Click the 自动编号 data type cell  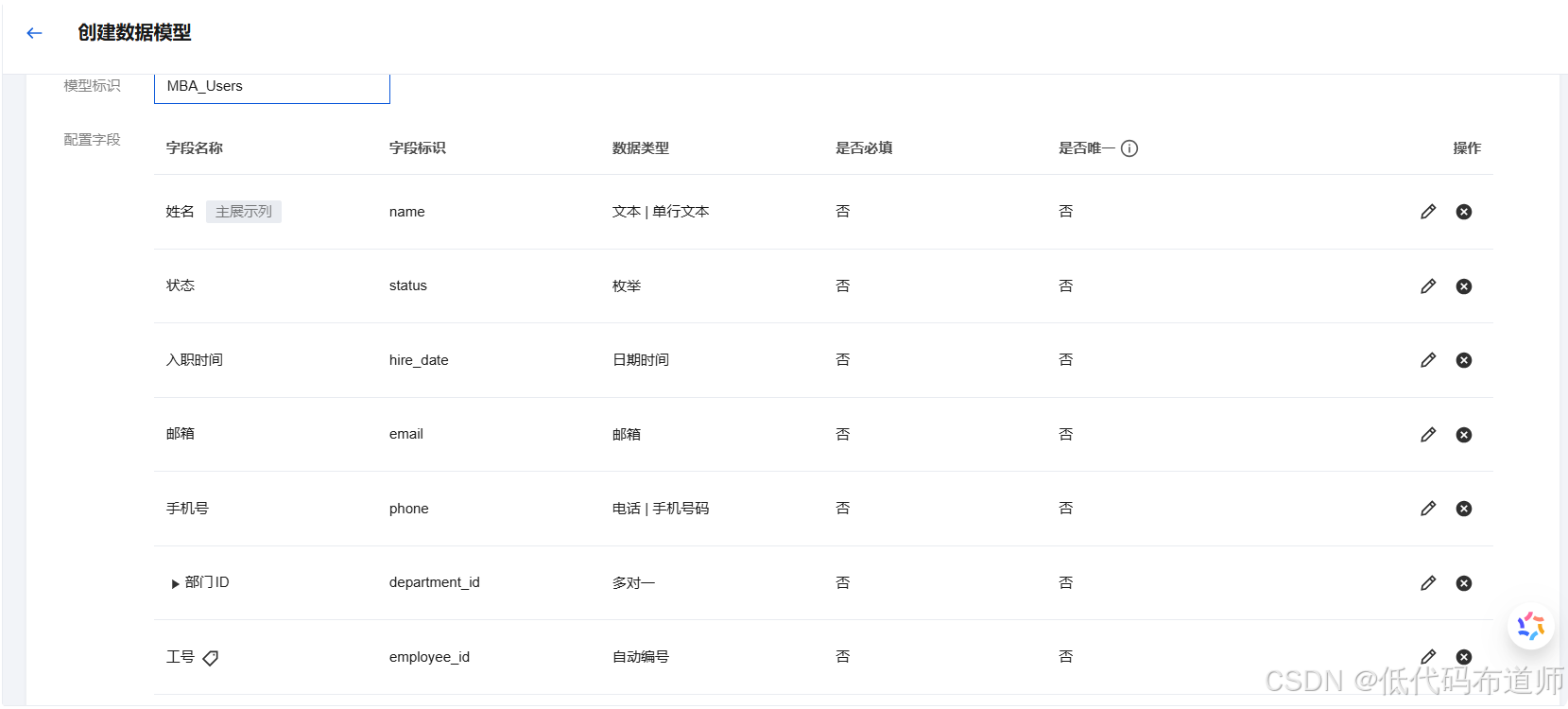click(x=641, y=657)
